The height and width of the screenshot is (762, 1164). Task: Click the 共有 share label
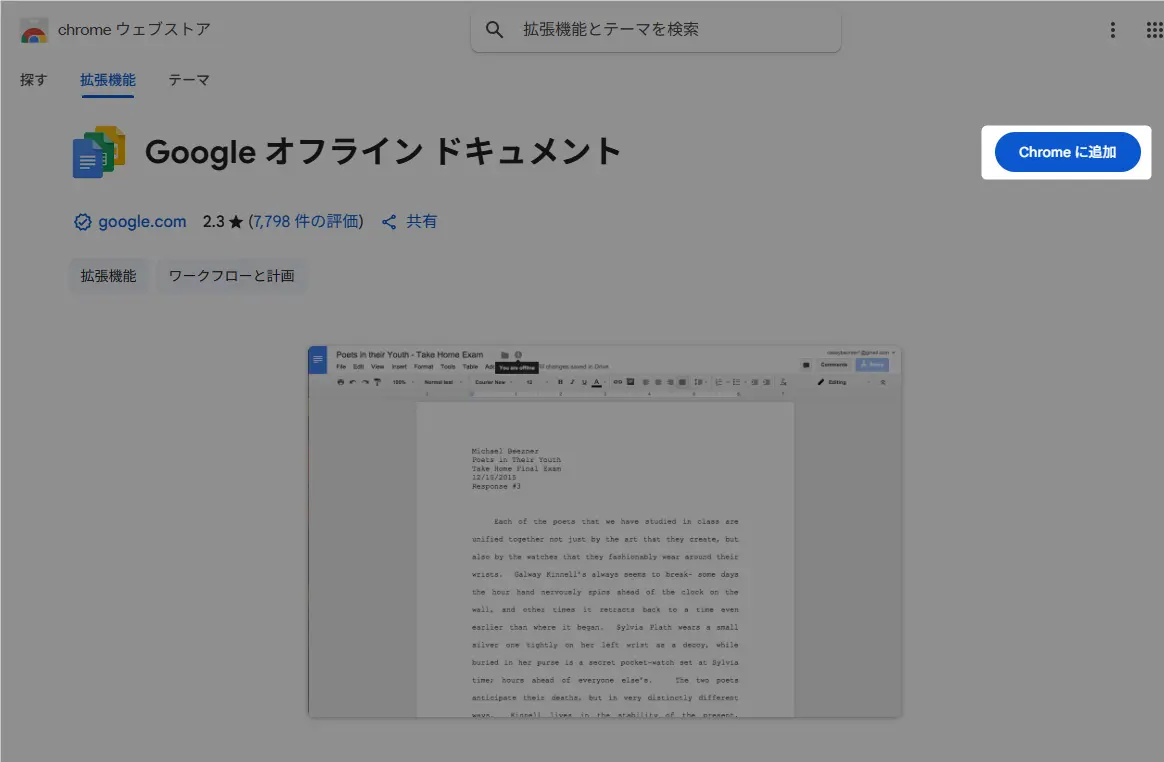click(421, 222)
